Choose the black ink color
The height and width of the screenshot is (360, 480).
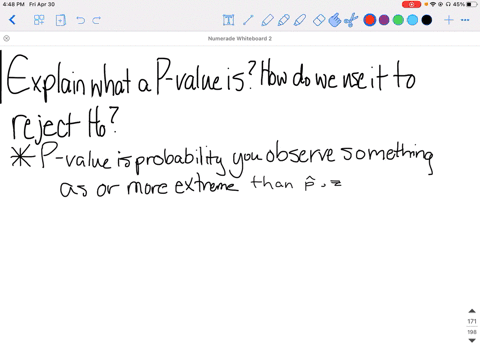click(x=427, y=20)
